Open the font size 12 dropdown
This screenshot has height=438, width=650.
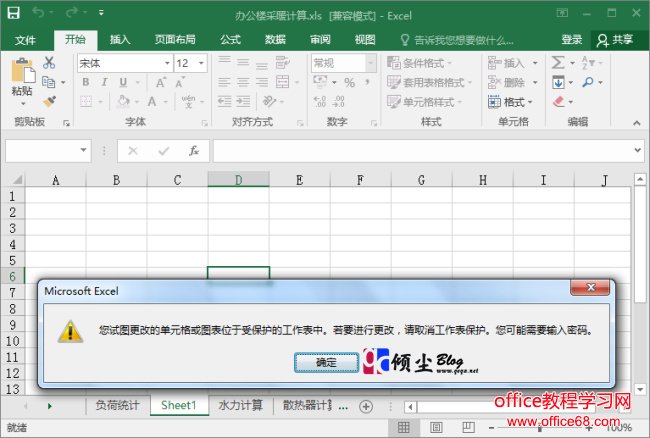pos(201,63)
